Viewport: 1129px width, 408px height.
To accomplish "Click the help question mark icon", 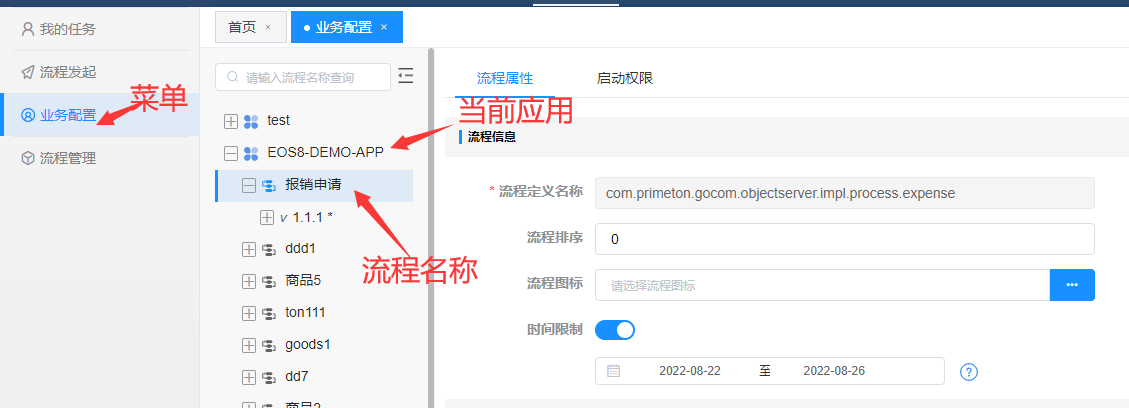I will coord(968,372).
